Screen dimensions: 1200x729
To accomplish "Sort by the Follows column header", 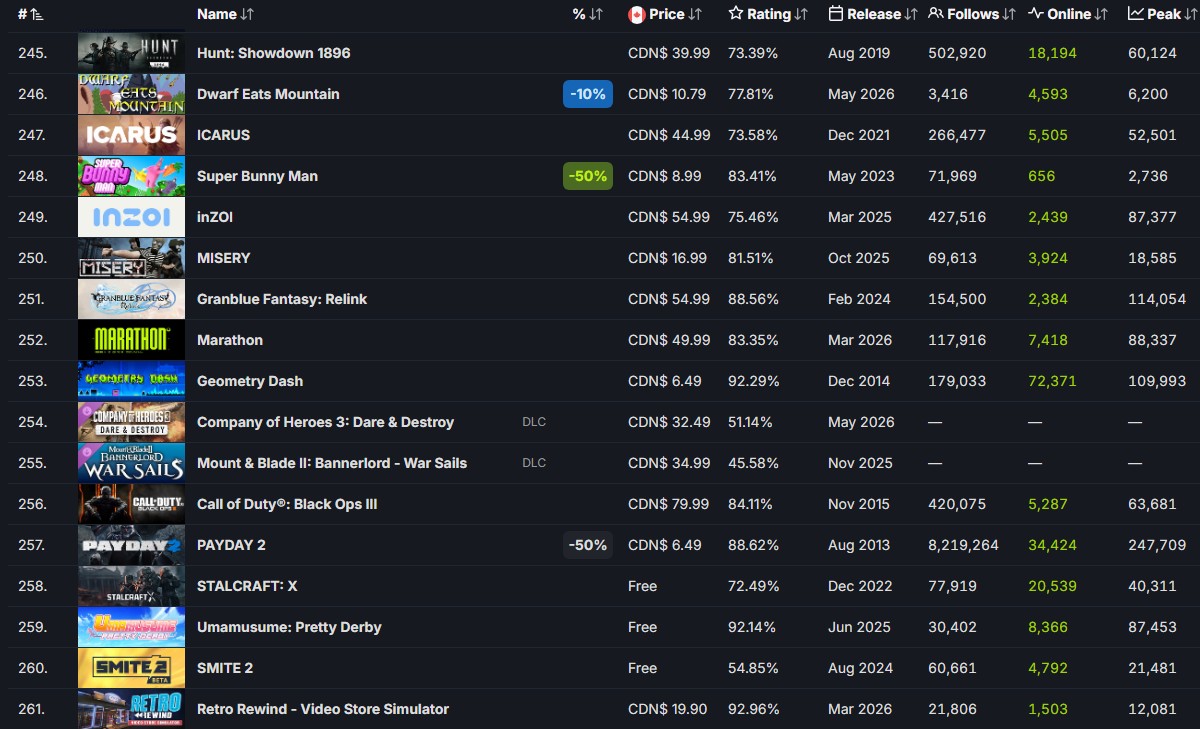I will click(972, 14).
